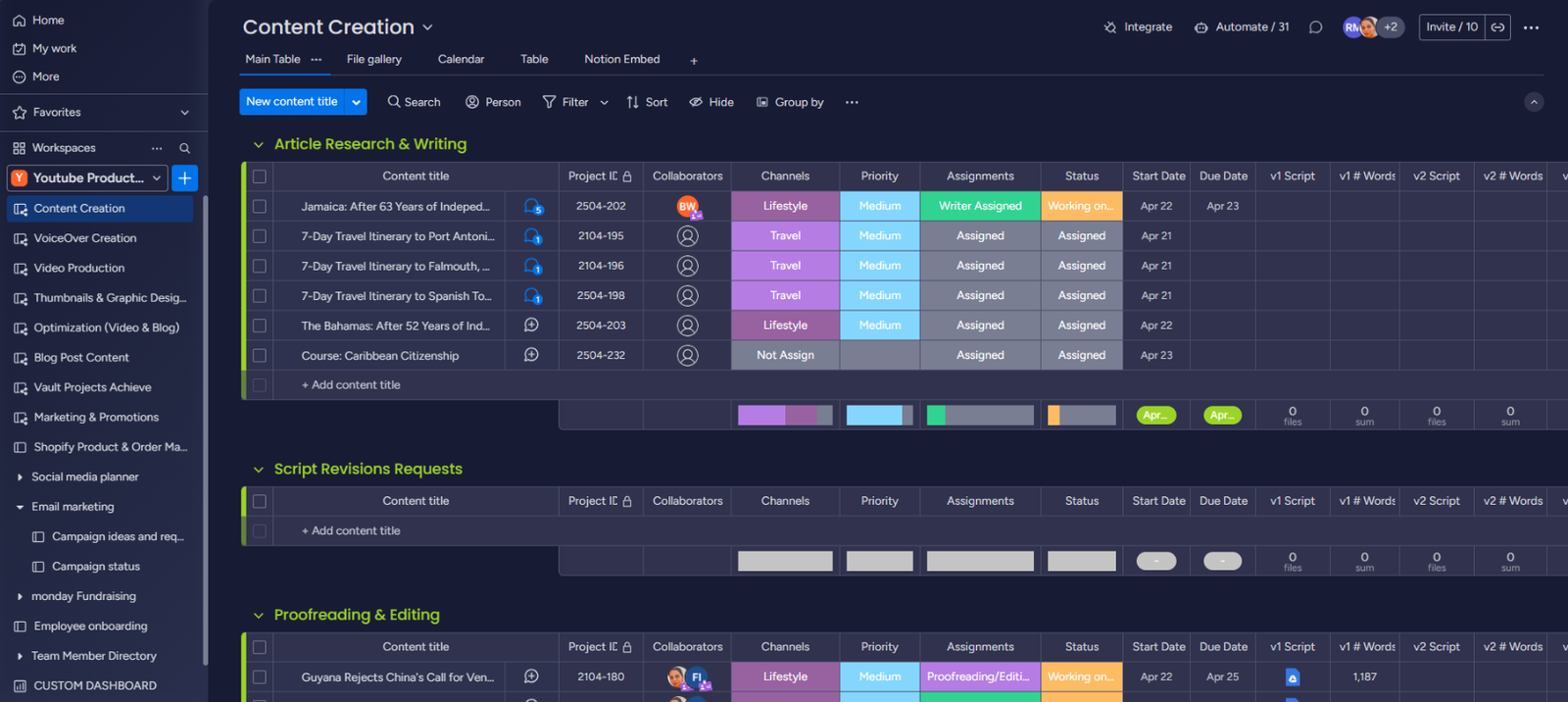This screenshot has width=1568, height=702.
Task: Click the copy link icon next to Invite
Action: (x=1497, y=27)
